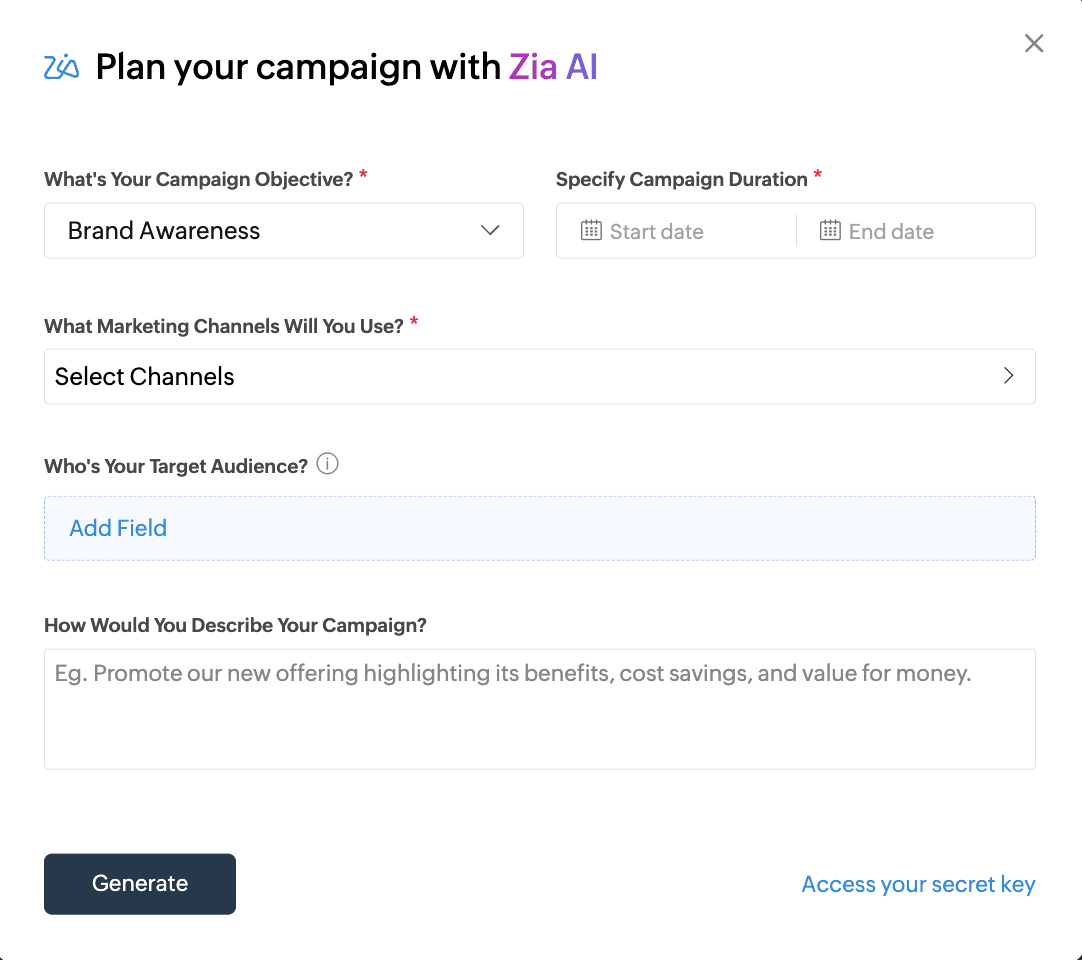Click the "Specify Campaign Duration" label
The image size is (1082, 960).
pos(681,180)
